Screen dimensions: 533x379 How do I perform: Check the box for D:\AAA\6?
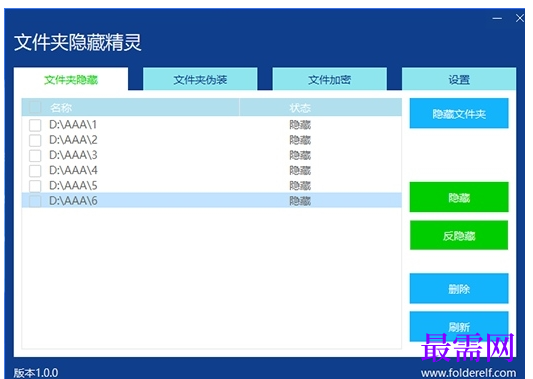coord(35,201)
